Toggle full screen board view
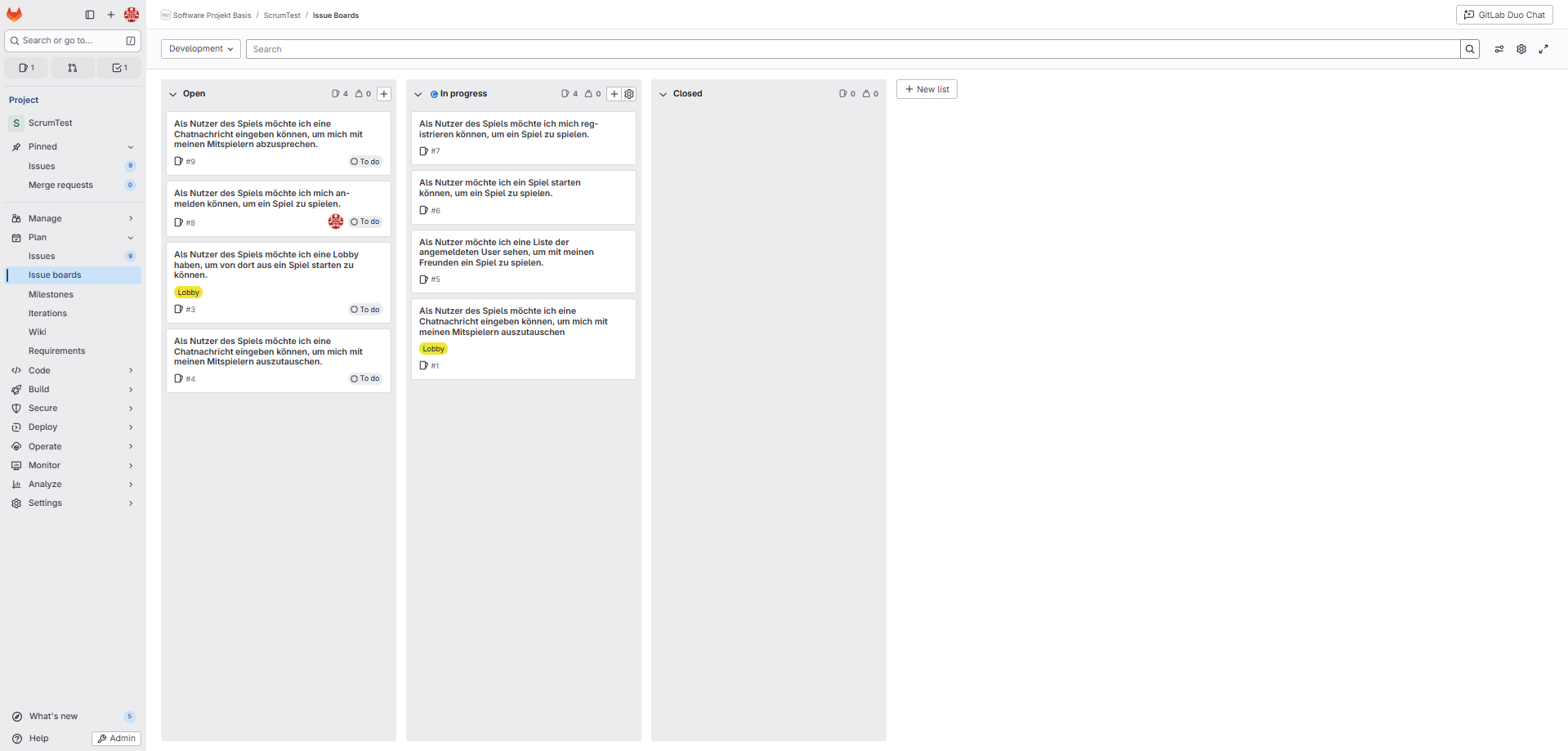1568x751 pixels. pyautogui.click(x=1543, y=49)
